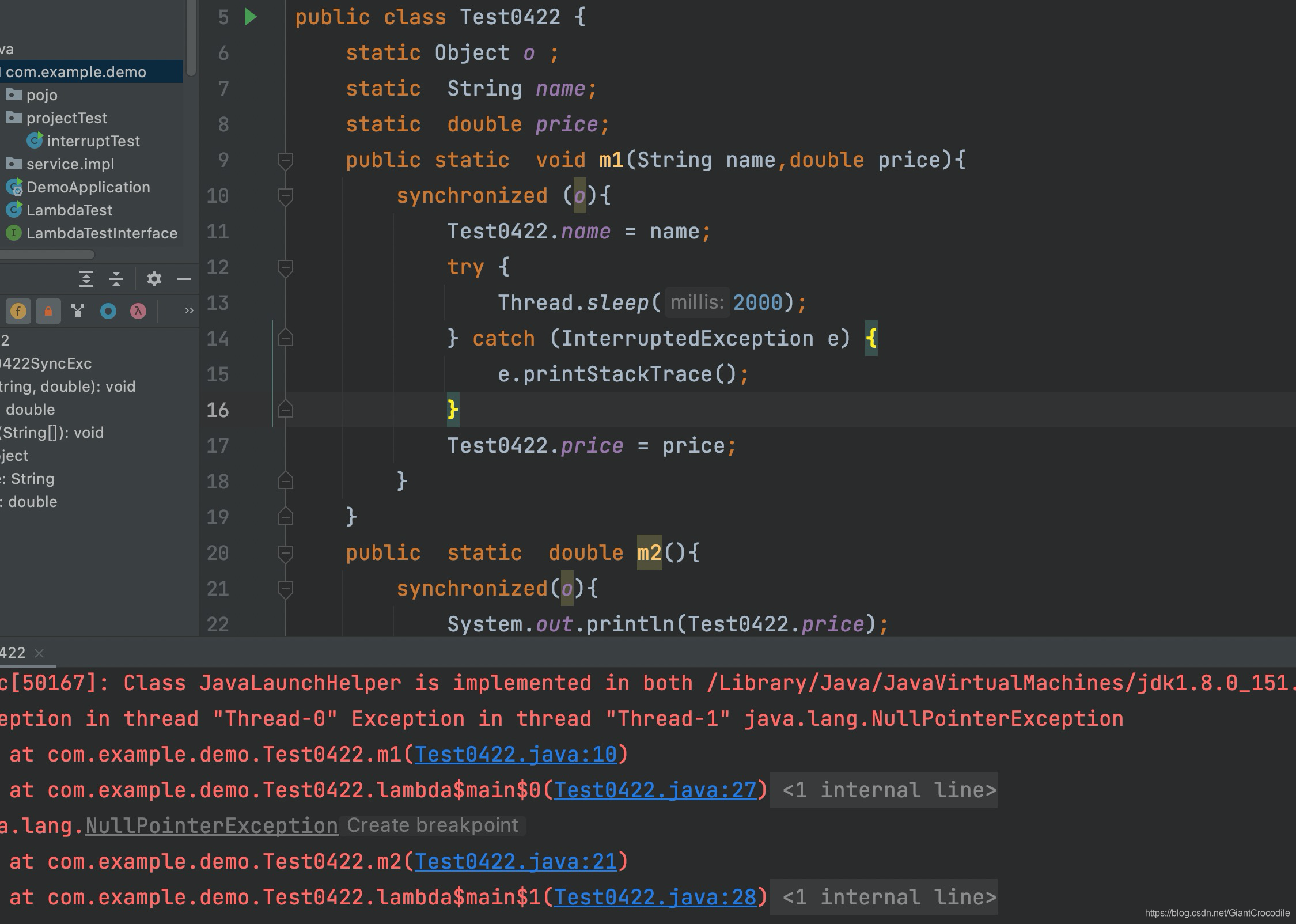Select '(String[]): void' main entry in Structure

[52, 433]
